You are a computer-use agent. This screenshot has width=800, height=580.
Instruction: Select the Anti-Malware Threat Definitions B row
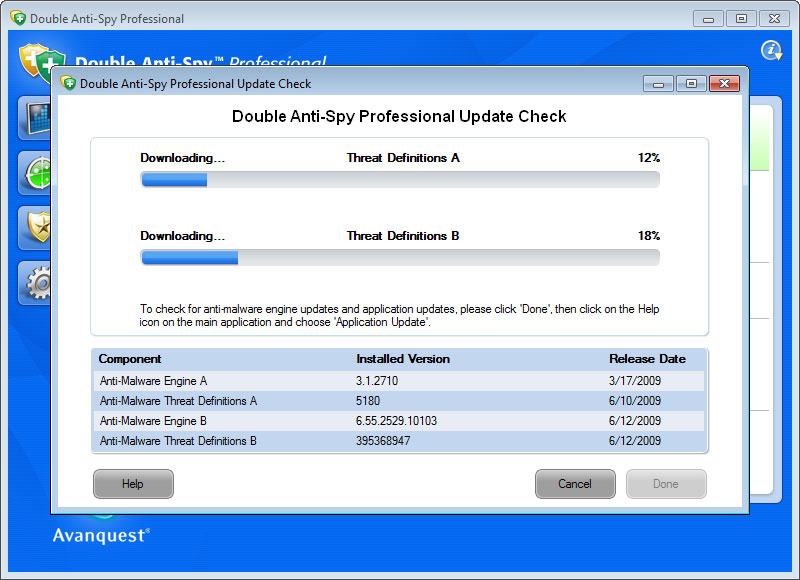tap(399, 441)
